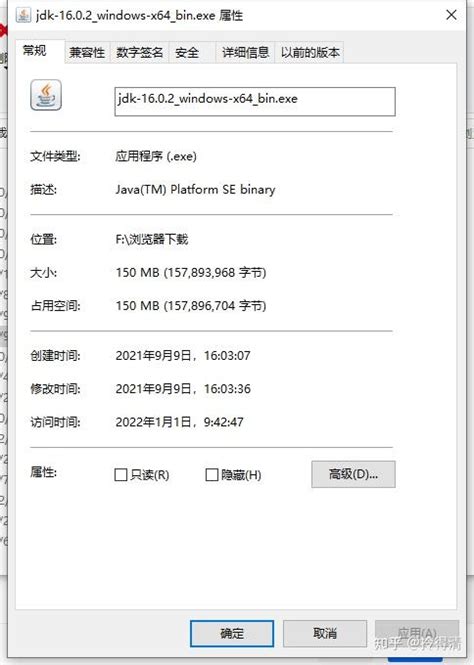The width and height of the screenshot is (474, 665).
Task: Click the Java(TM) Platform SE binary description
Action: 195,190
